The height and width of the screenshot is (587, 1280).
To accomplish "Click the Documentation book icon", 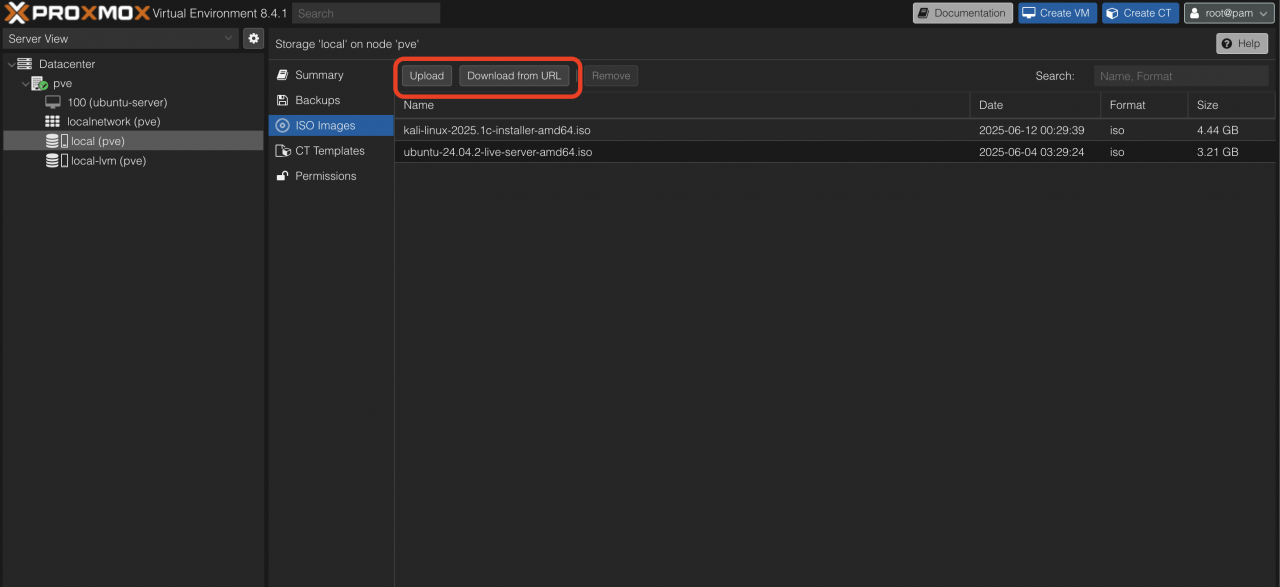I will (x=924, y=13).
